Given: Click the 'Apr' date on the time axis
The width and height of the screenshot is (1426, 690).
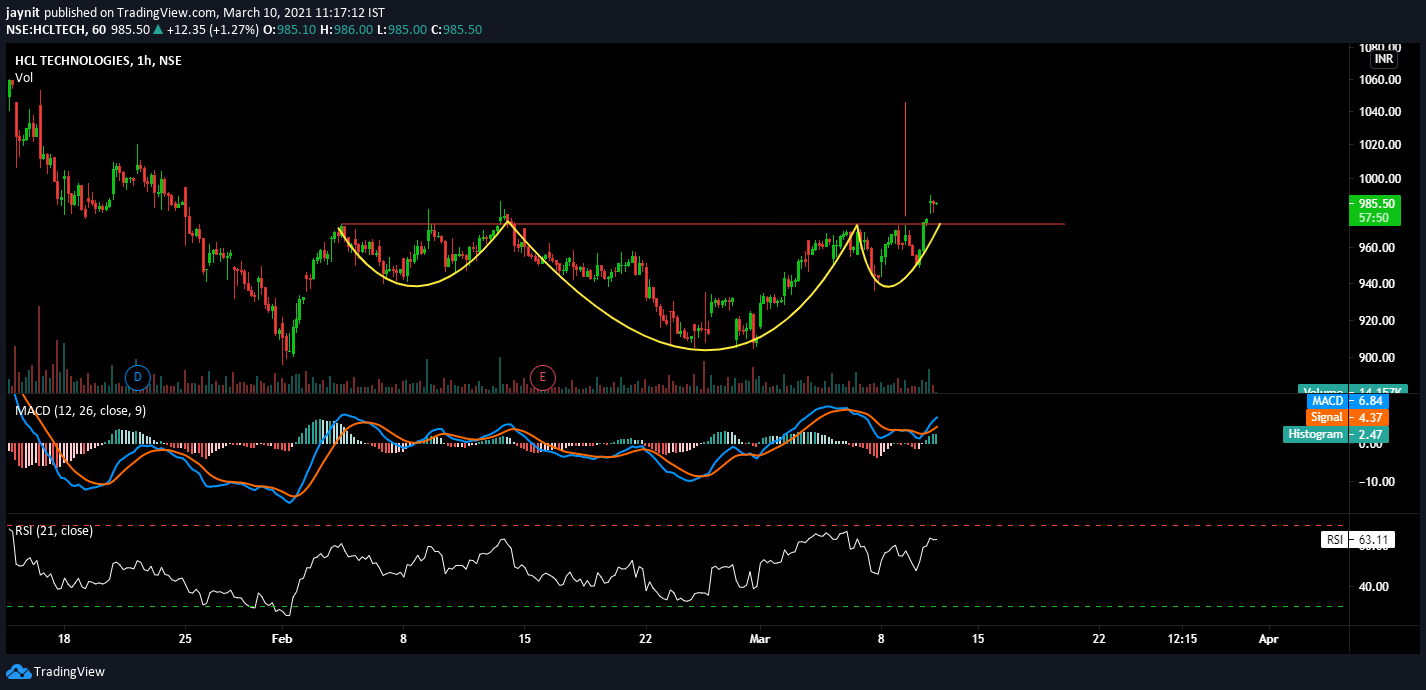Looking at the screenshot, I should 1269,638.
